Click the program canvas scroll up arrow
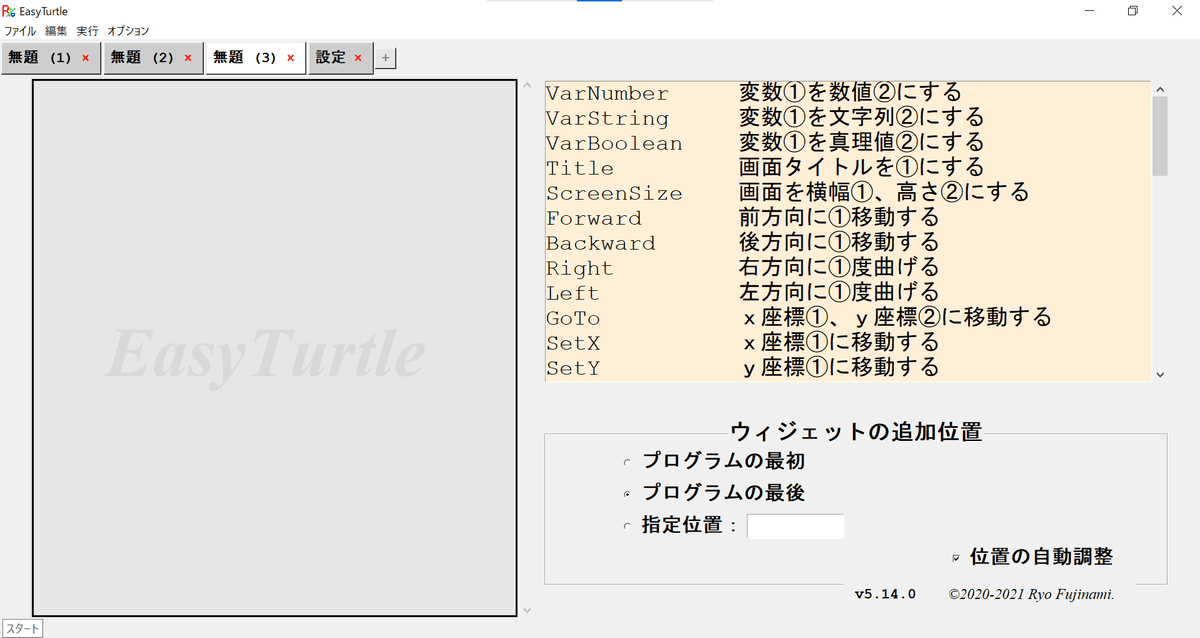The width and height of the screenshot is (1200, 638). coord(527,86)
